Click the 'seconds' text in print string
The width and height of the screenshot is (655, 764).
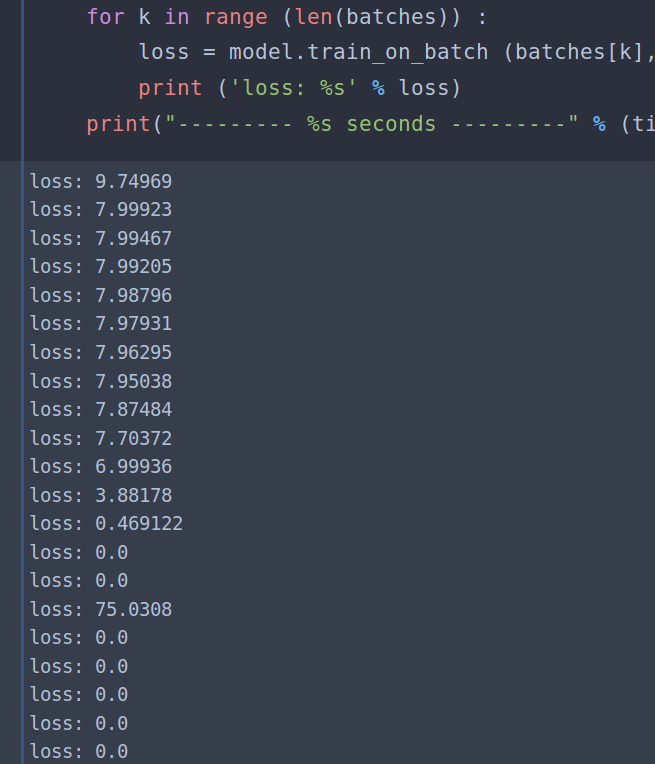(390, 124)
